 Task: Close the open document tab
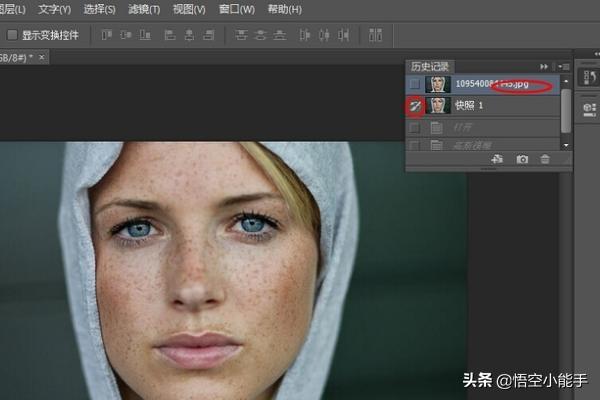43,57
